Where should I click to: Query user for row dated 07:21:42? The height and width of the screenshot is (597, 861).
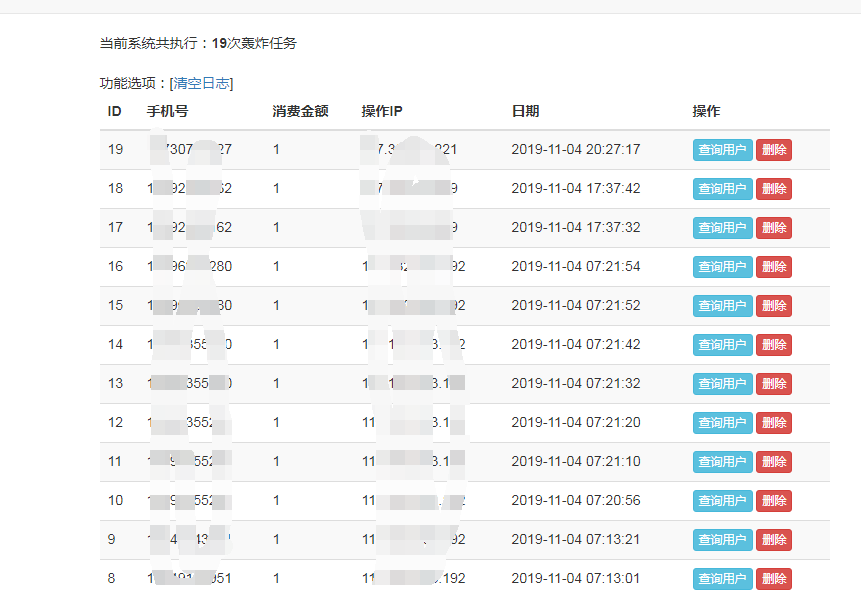[x=722, y=345]
